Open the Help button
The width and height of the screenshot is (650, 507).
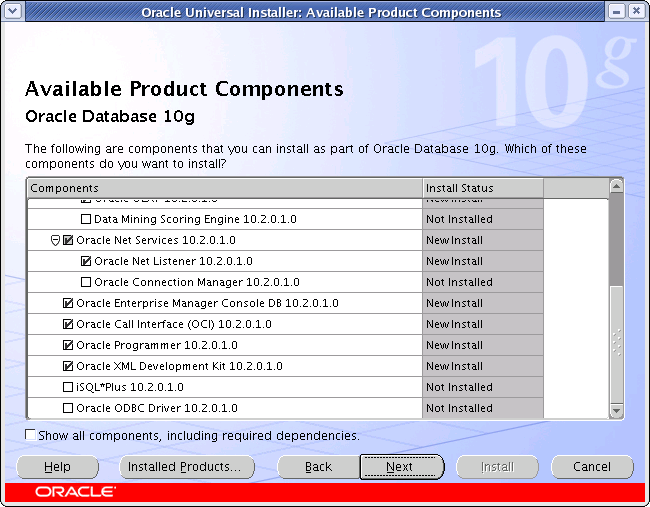58,467
